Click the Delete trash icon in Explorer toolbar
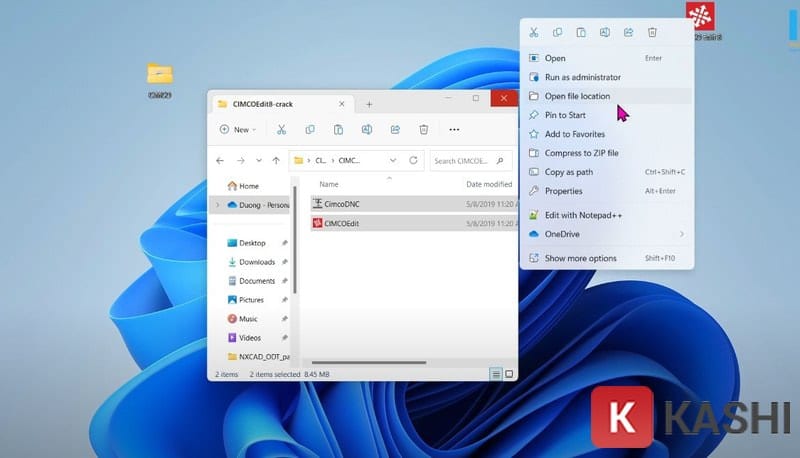800x458 pixels. point(424,129)
